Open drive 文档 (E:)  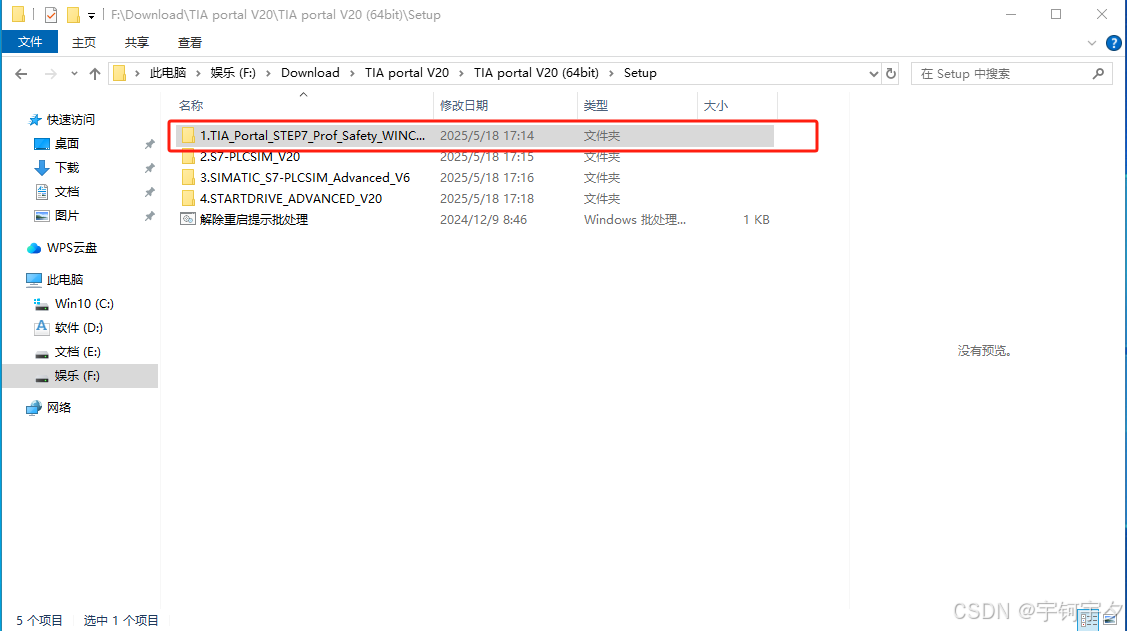78,351
